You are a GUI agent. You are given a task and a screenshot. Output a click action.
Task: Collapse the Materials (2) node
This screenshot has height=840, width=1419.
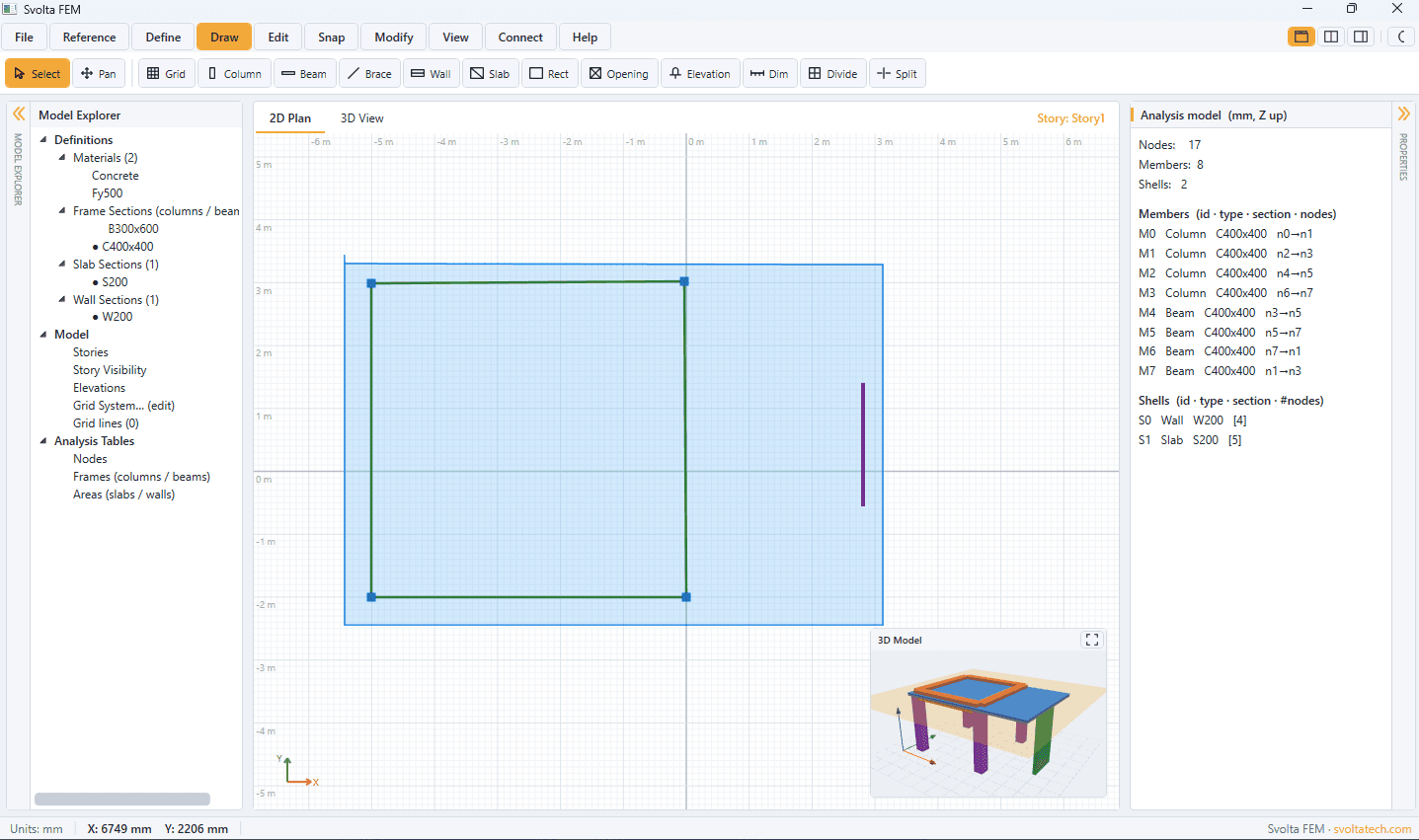tap(62, 158)
